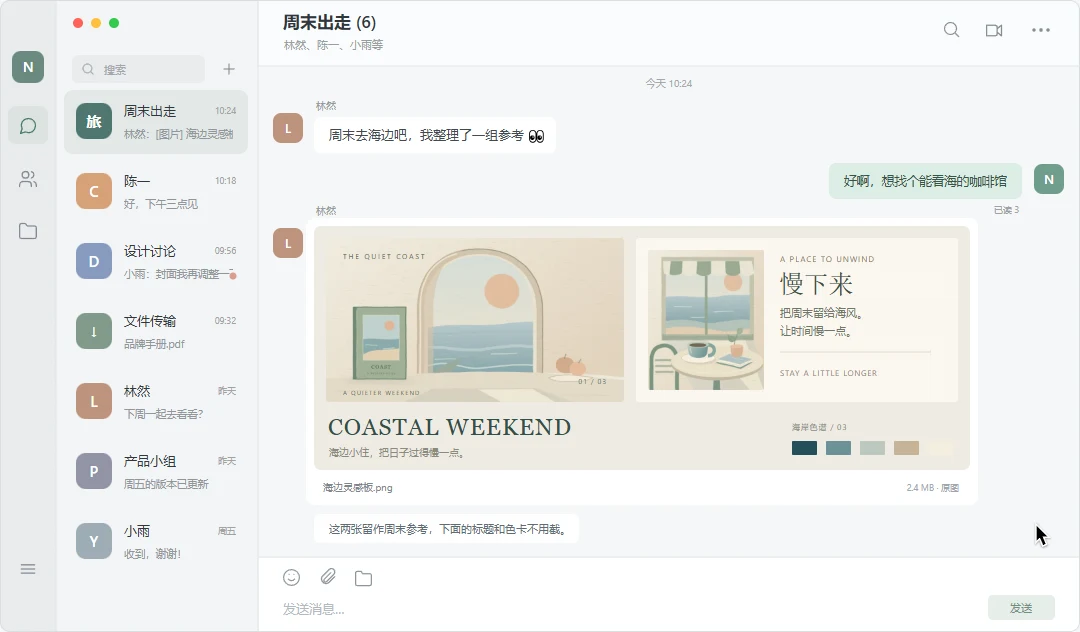Start a video call

pos(994,30)
